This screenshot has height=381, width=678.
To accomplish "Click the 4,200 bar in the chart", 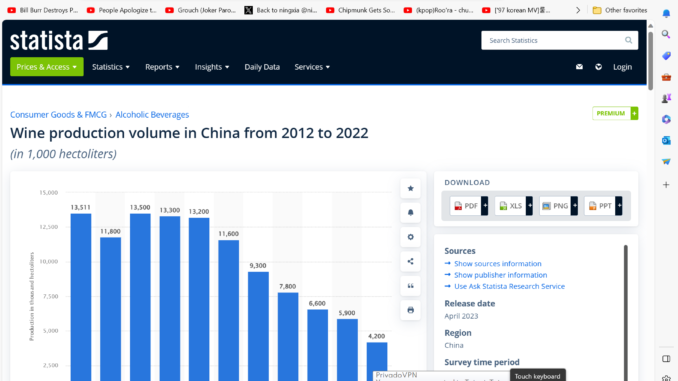I will coord(377,362).
